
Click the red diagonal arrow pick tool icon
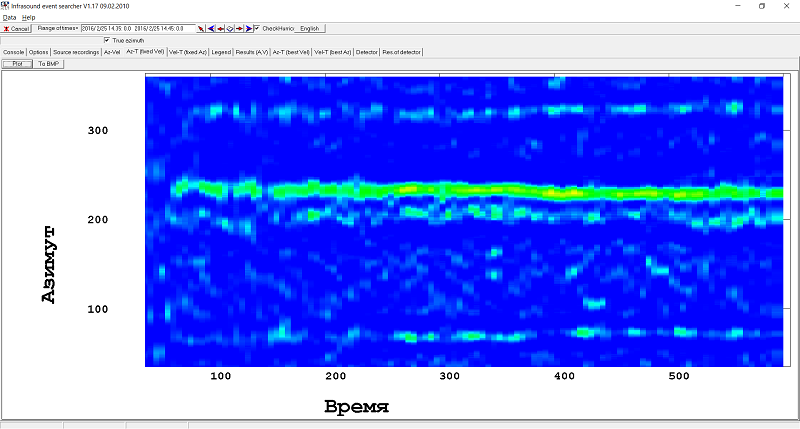pos(202,29)
